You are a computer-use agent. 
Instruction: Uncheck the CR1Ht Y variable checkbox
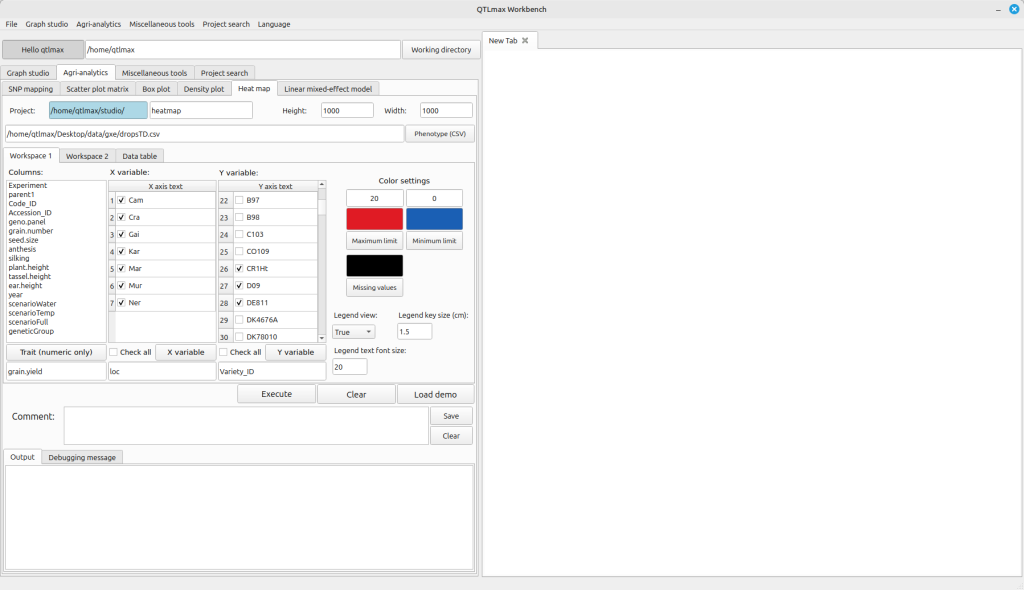239,268
